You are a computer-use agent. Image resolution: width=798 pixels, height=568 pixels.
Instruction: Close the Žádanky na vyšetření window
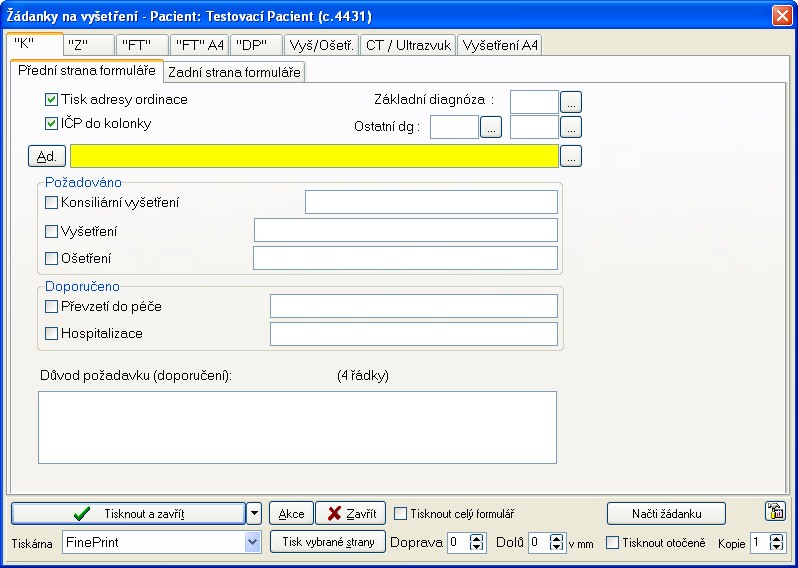[781, 15]
